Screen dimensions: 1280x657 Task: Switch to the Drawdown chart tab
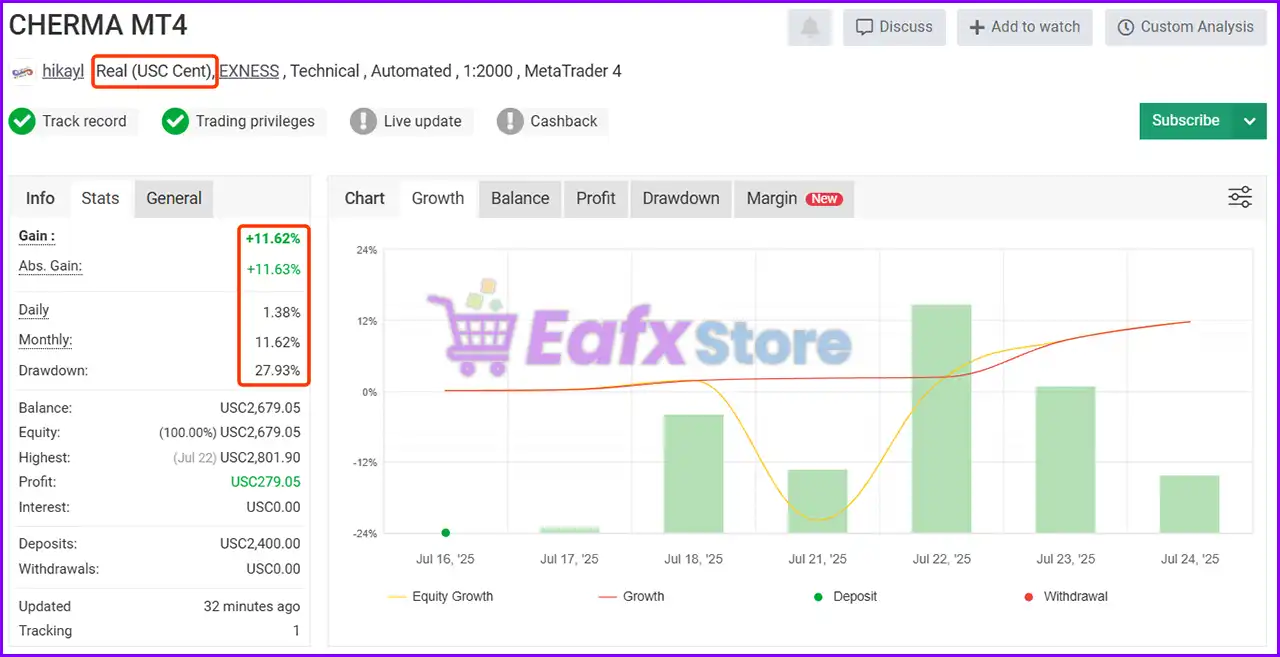[681, 198]
